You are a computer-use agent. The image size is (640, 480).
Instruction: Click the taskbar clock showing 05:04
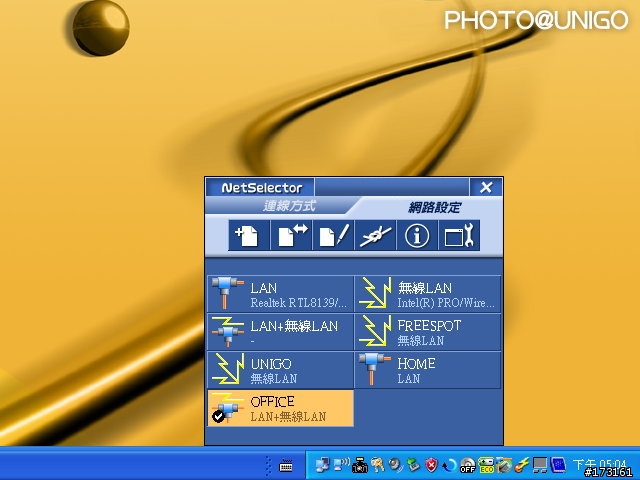[x=599, y=465]
